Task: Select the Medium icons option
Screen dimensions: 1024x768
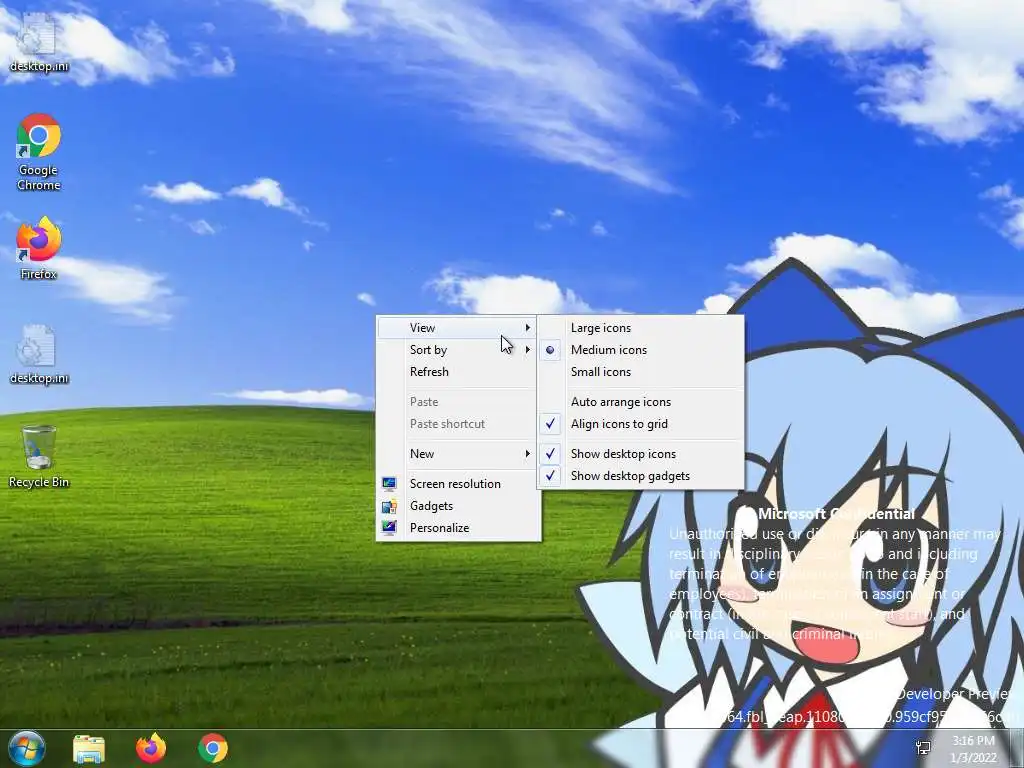Action: tap(641, 350)
